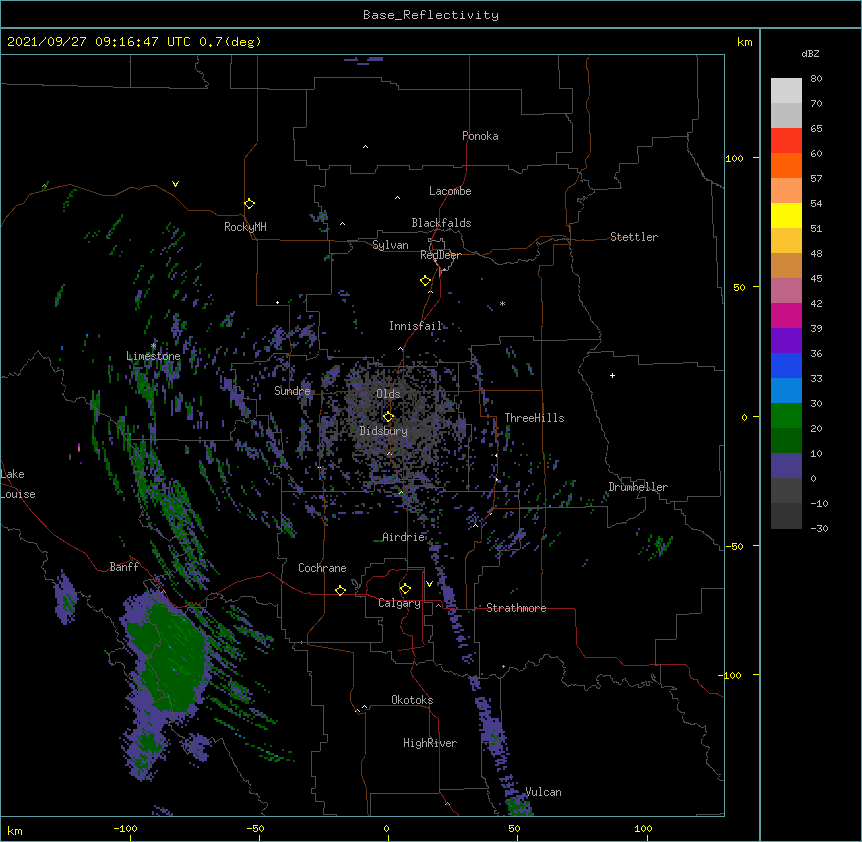Click the yellow diamond marker south of RedDeer
The width and height of the screenshot is (862, 842).
tap(426, 281)
